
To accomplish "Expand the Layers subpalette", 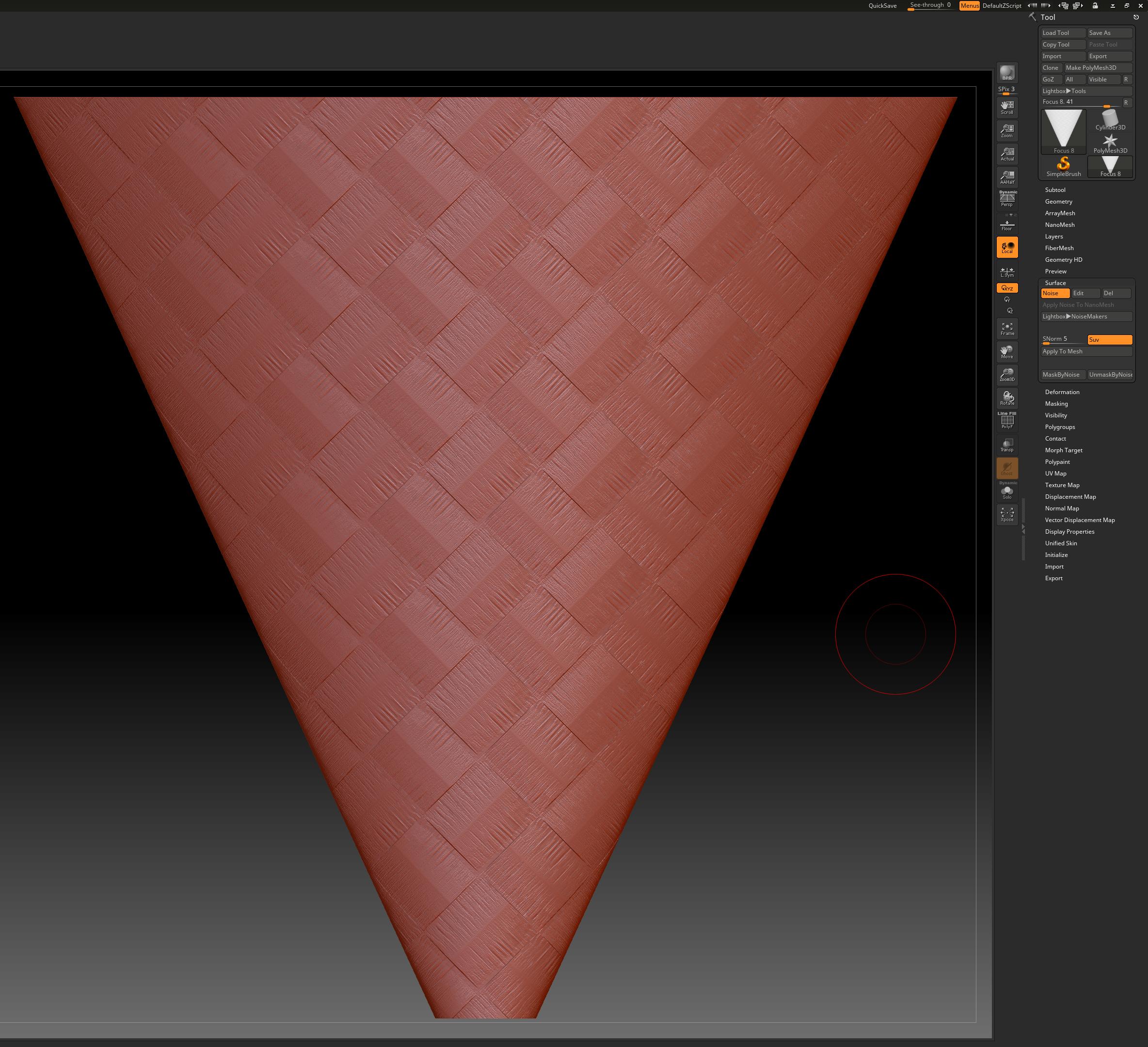I will [1053, 236].
